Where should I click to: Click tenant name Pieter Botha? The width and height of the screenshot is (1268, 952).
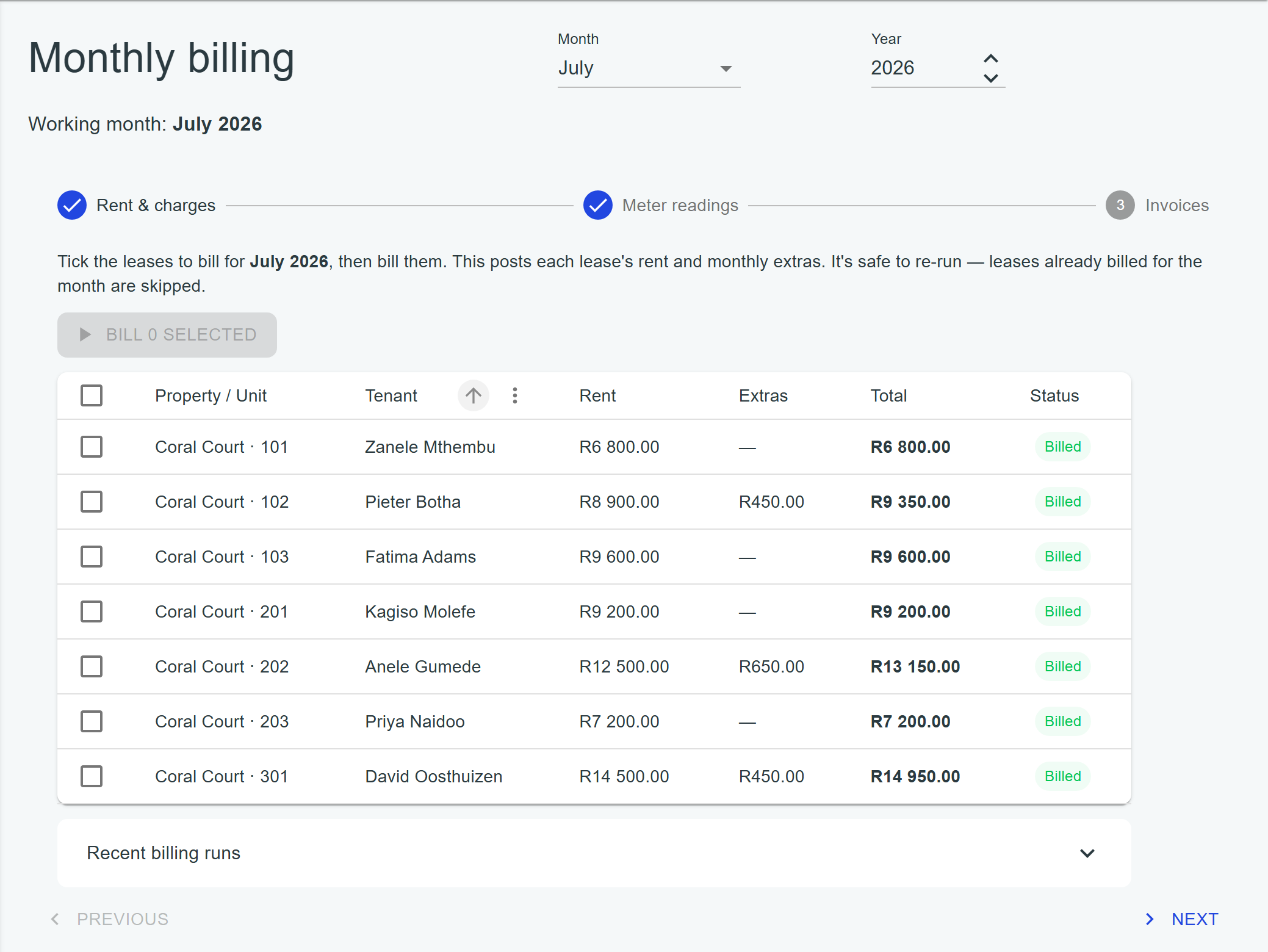[x=412, y=502]
